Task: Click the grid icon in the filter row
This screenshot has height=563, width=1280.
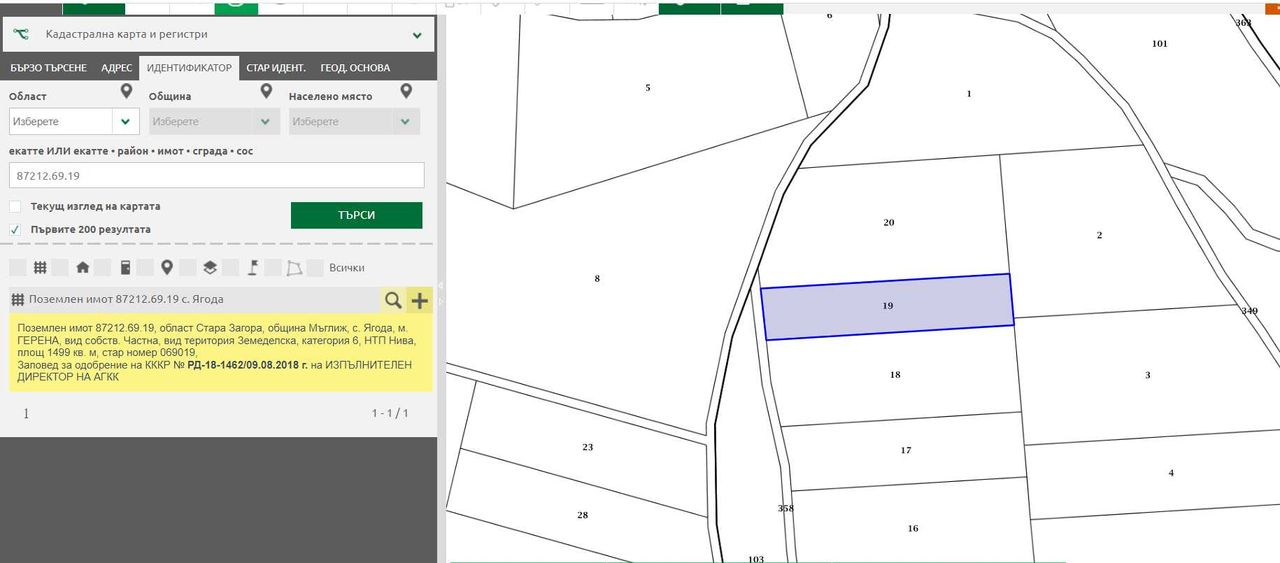Action: tap(40, 268)
